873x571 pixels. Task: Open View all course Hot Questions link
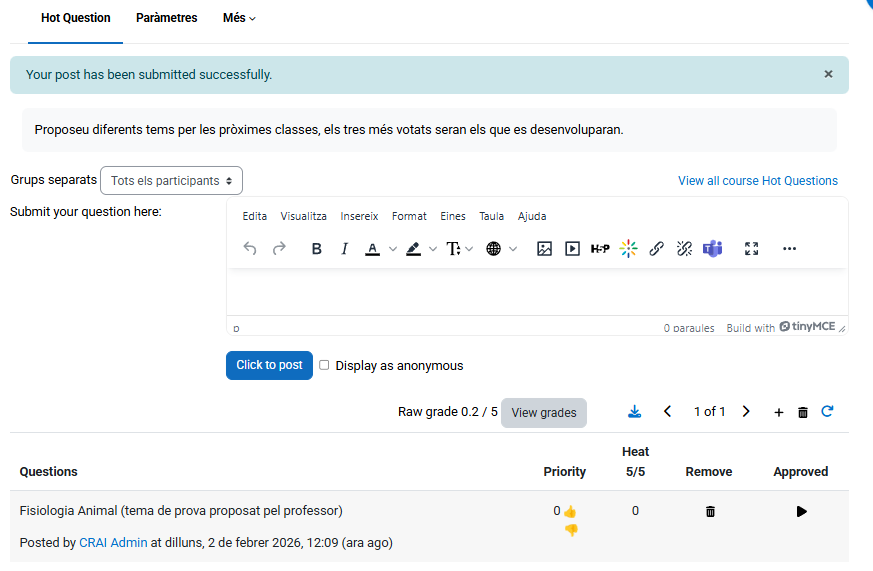coord(757,181)
